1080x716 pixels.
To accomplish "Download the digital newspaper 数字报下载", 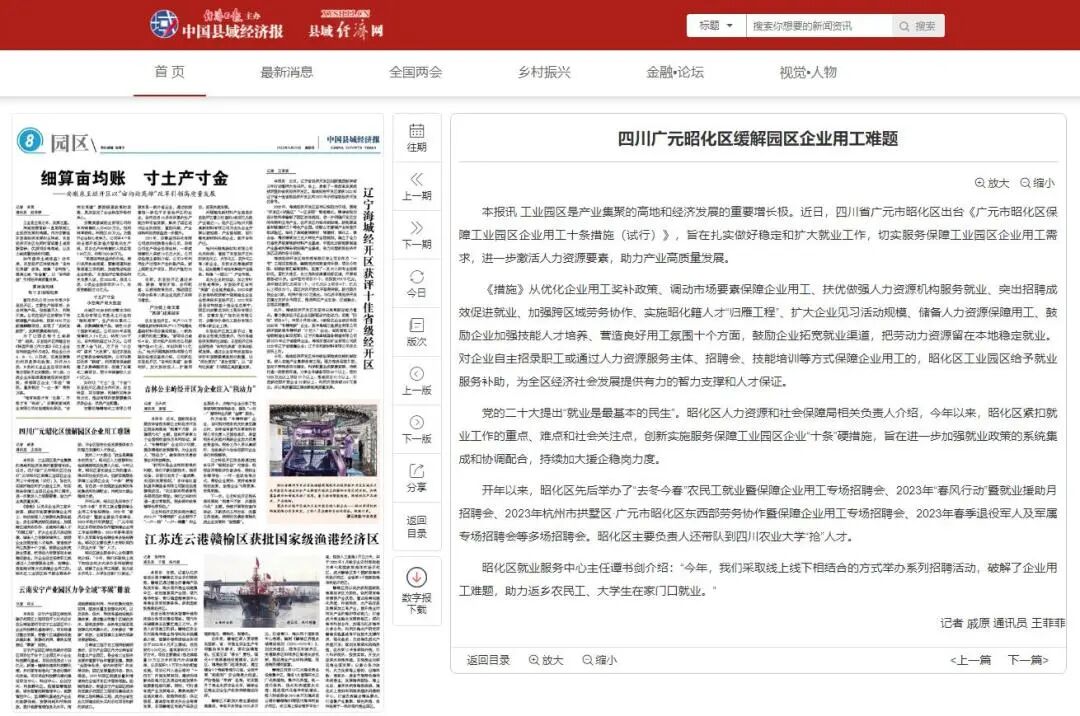I will coord(417,591).
